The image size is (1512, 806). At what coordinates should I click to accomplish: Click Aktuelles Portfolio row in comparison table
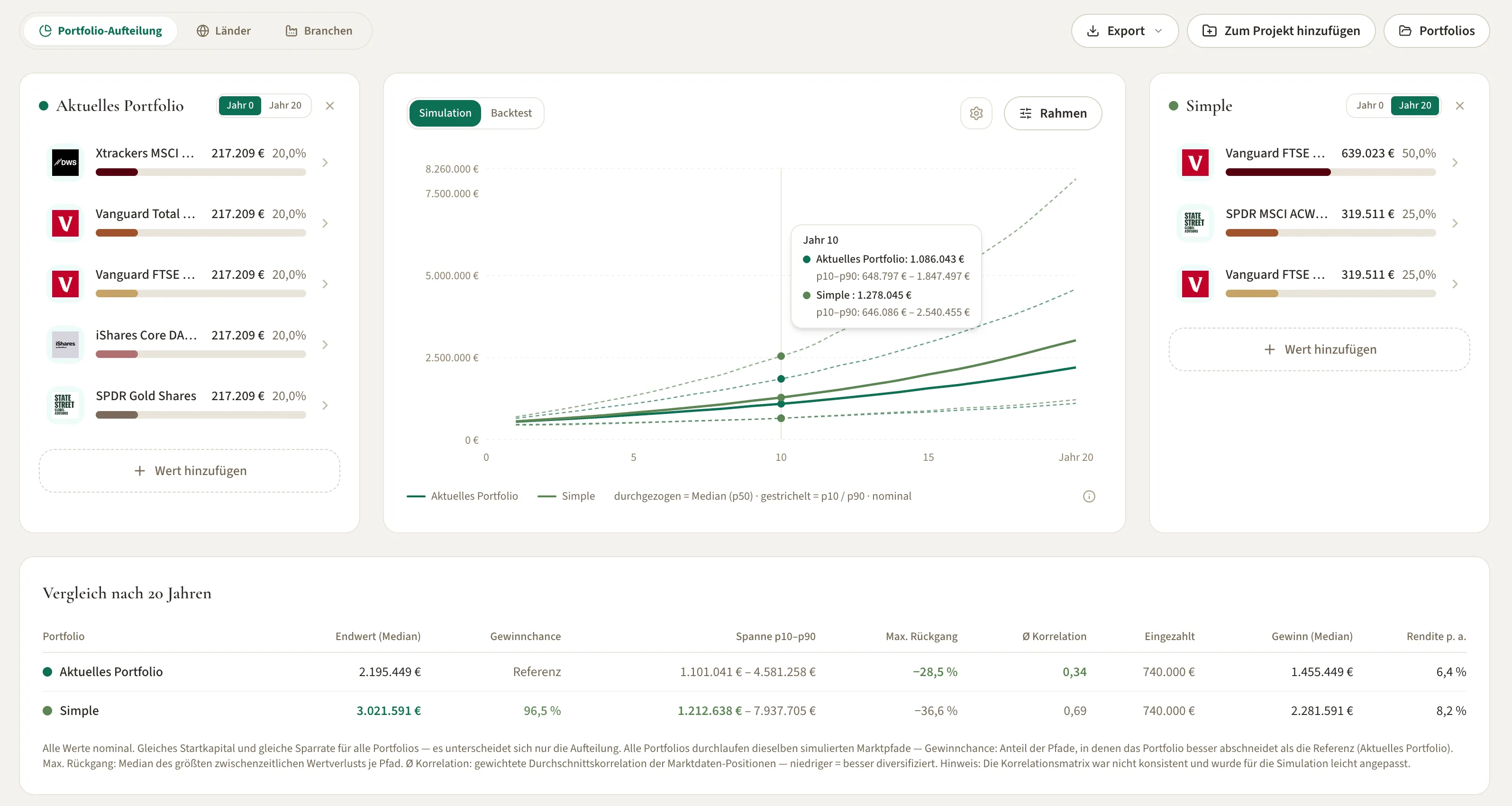tap(754, 671)
